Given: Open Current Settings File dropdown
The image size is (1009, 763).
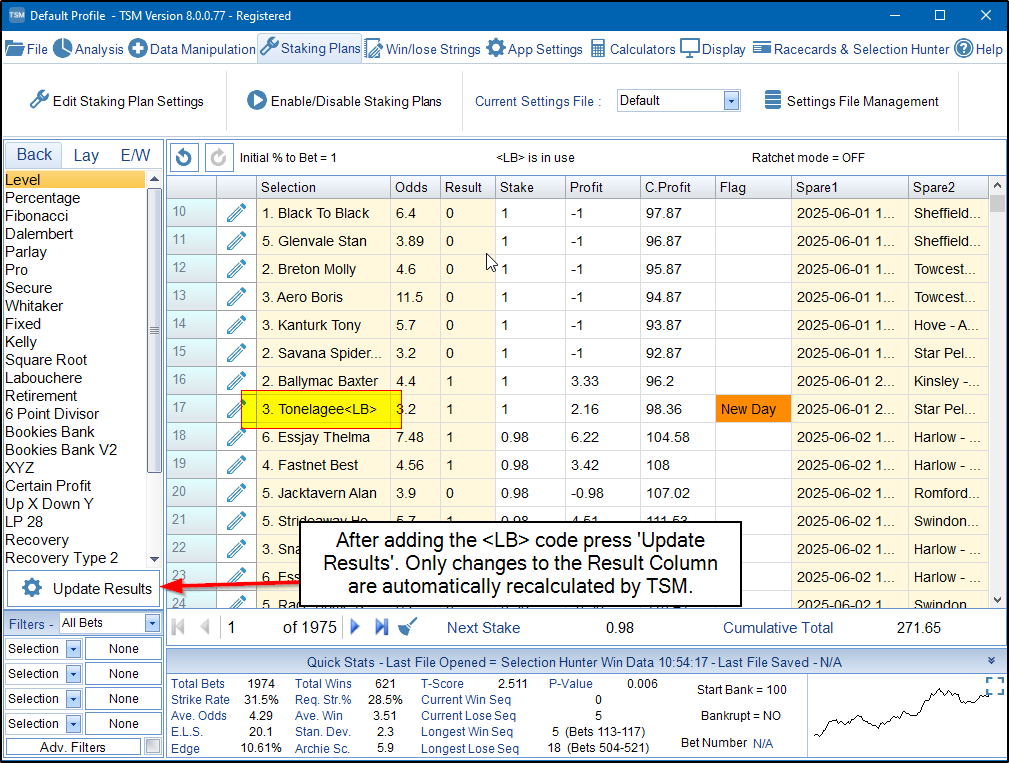Looking at the screenshot, I should coord(731,101).
